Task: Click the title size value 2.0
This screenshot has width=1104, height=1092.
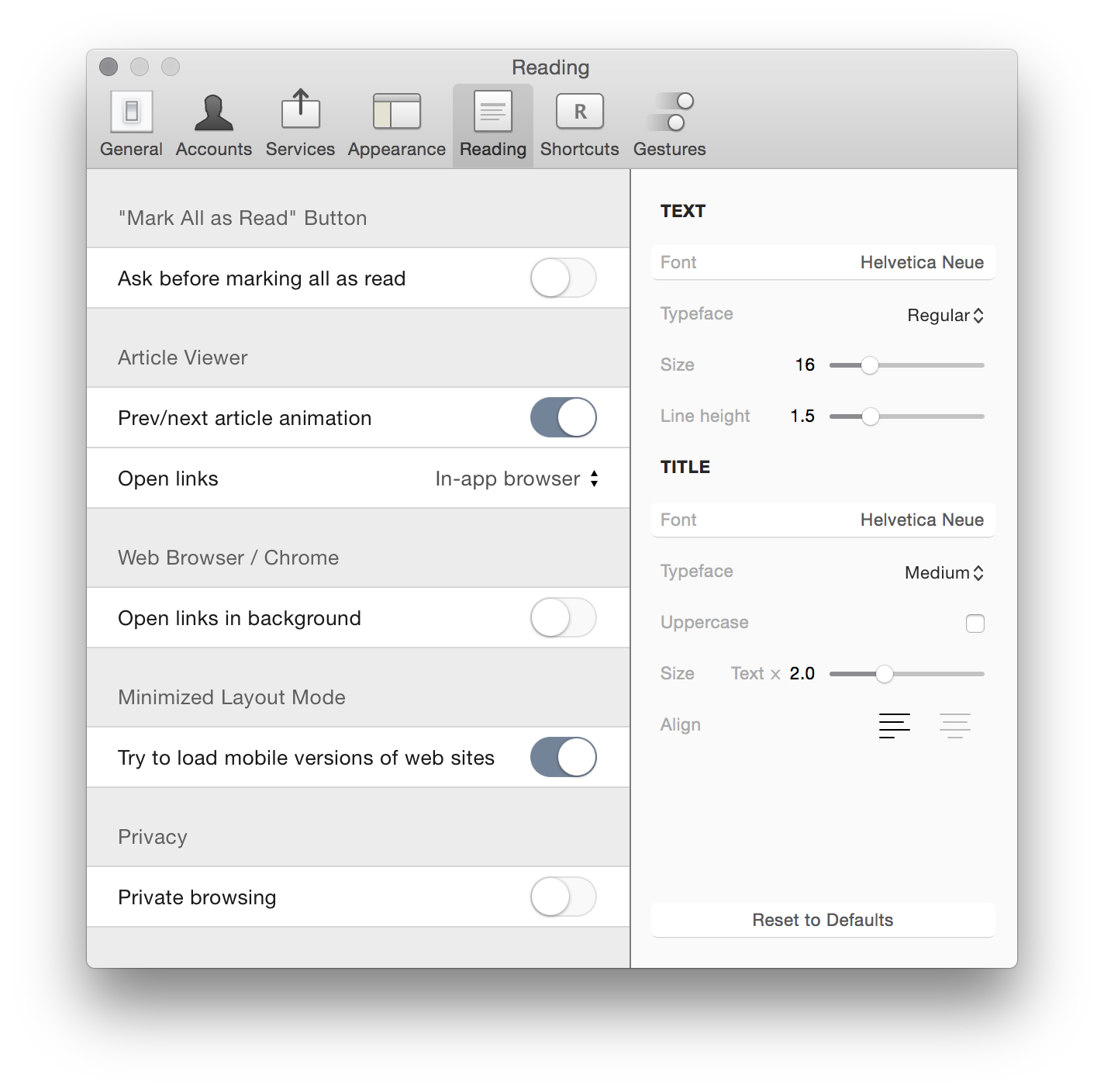Action: tap(802, 674)
